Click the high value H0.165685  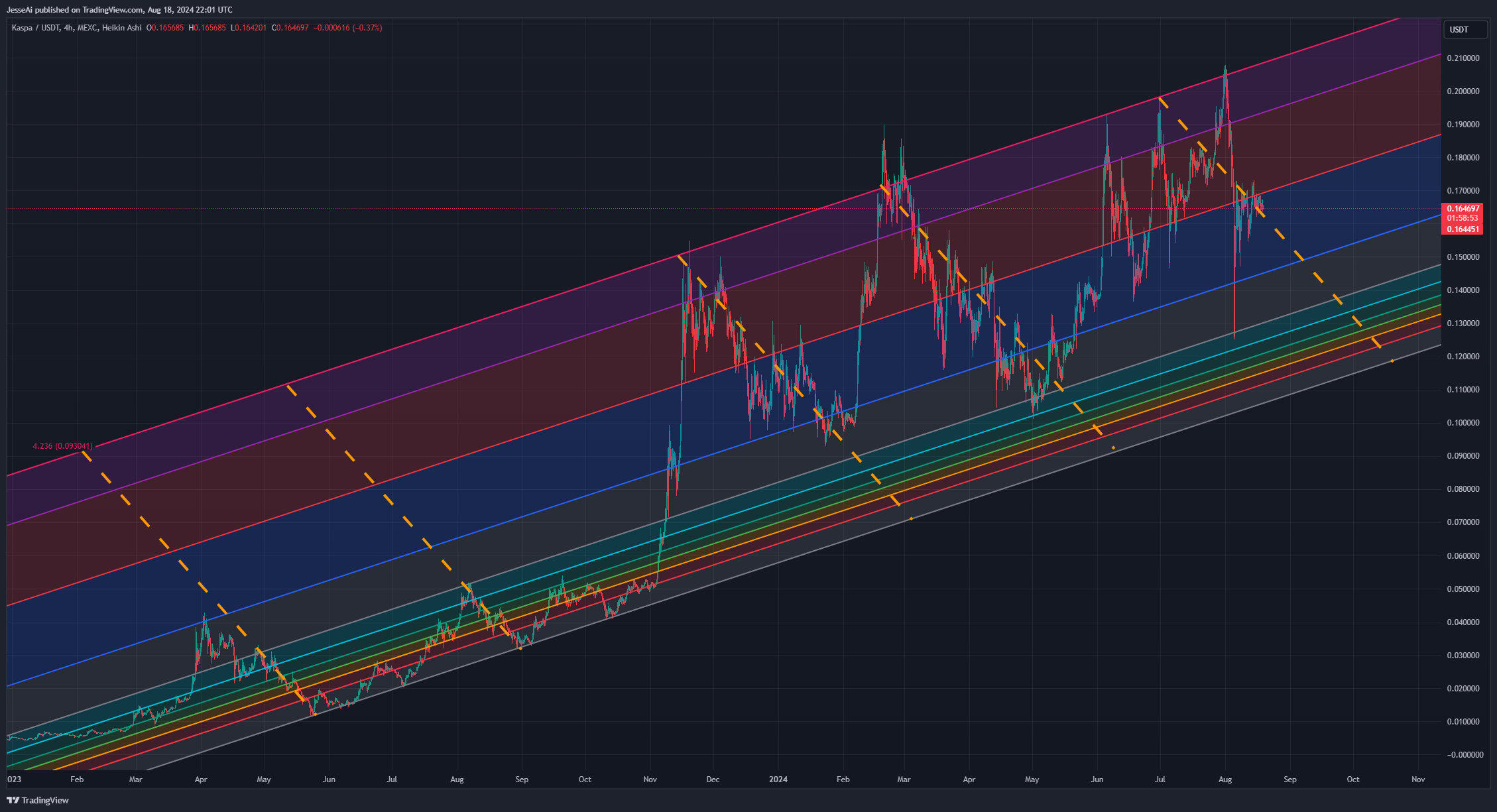(x=207, y=28)
